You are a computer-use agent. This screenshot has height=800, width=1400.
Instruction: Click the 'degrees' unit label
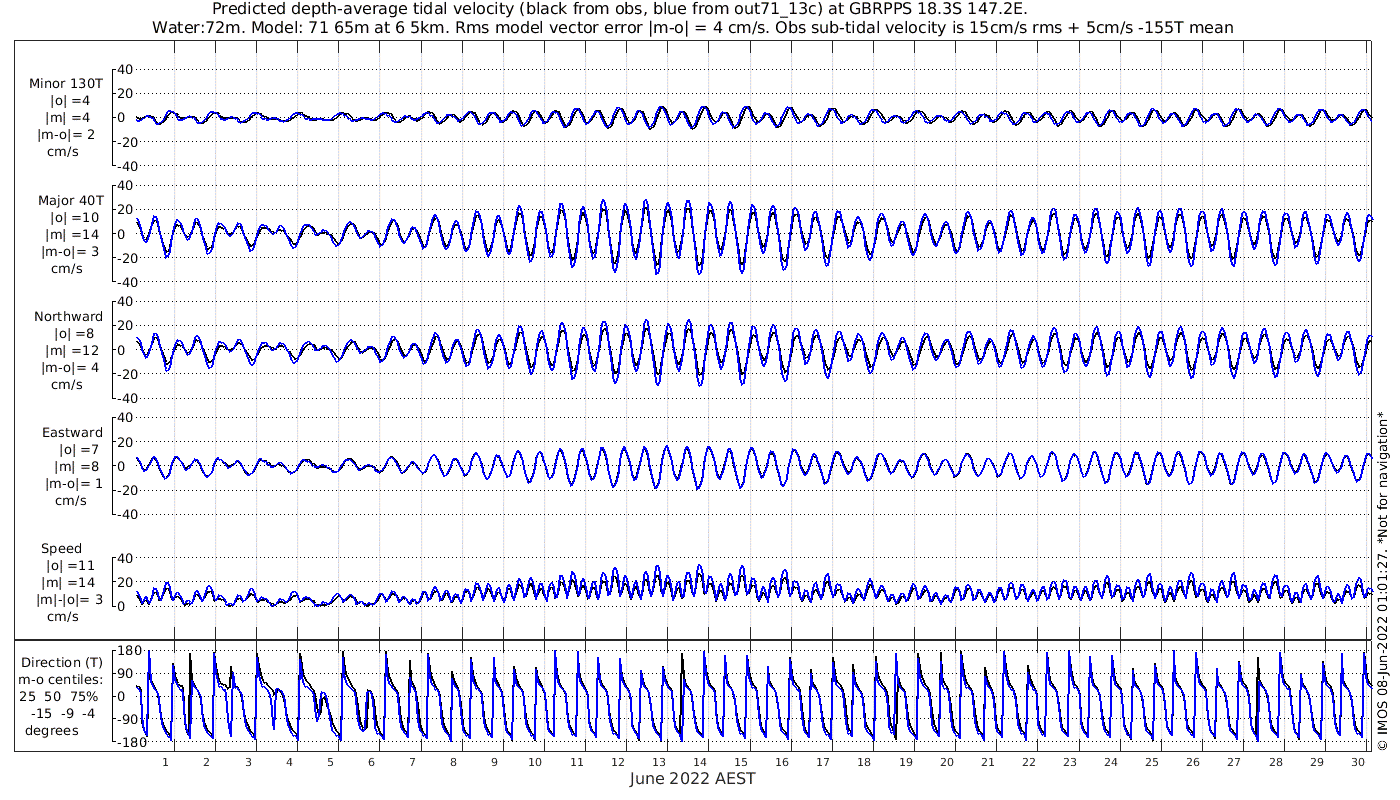coord(52,730)
